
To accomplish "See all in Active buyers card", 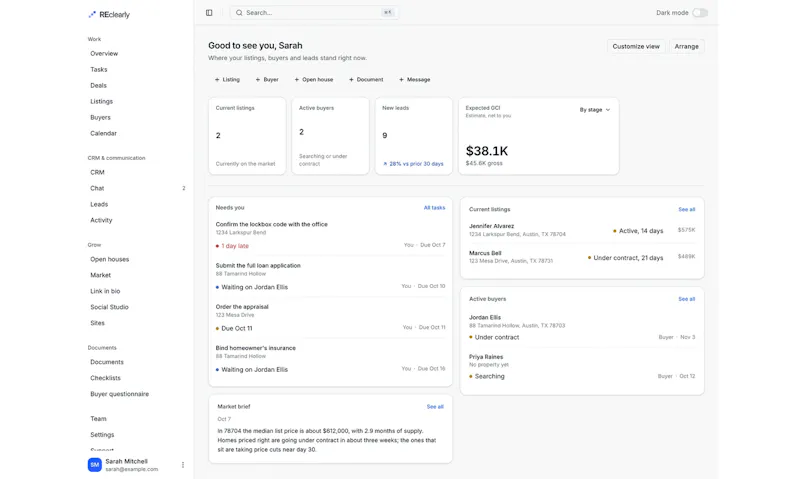I will click(686, 299).
